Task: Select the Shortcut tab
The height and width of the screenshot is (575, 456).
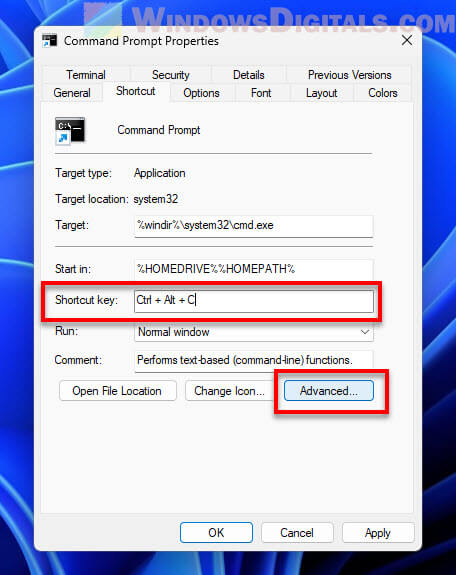Action: pos(136,91)
